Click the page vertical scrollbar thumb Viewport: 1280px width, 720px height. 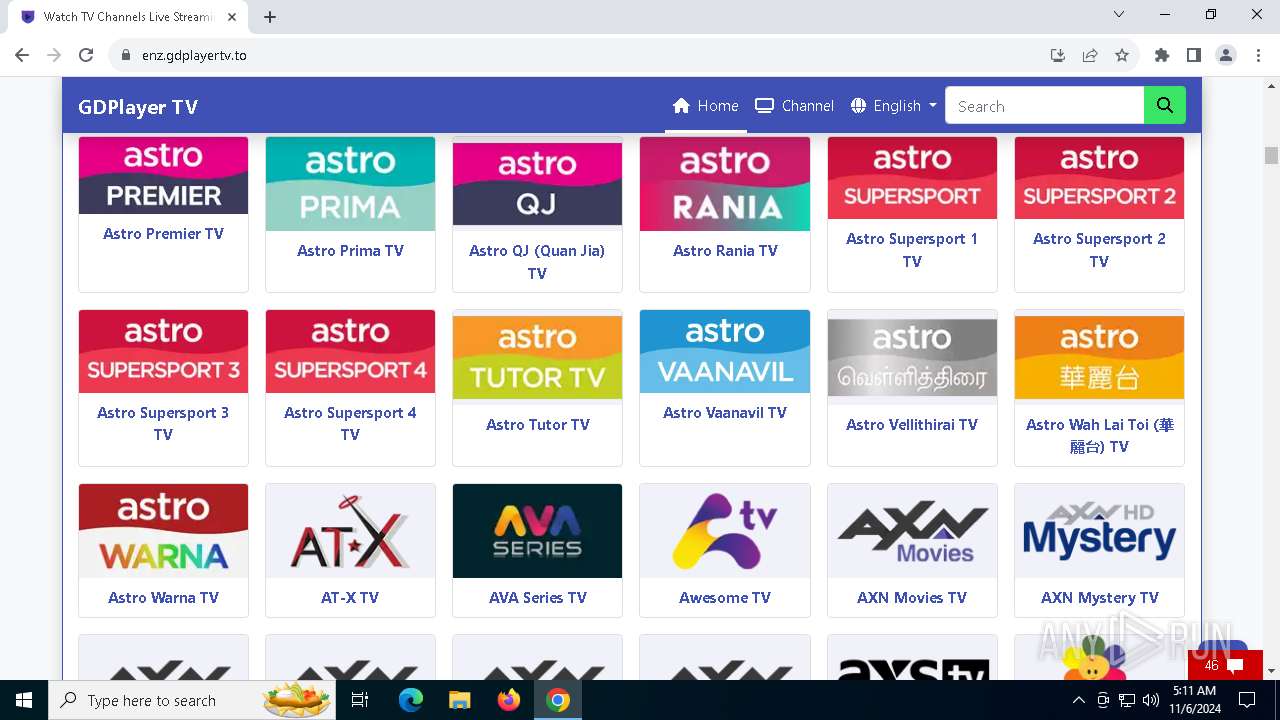point(1271,155)
